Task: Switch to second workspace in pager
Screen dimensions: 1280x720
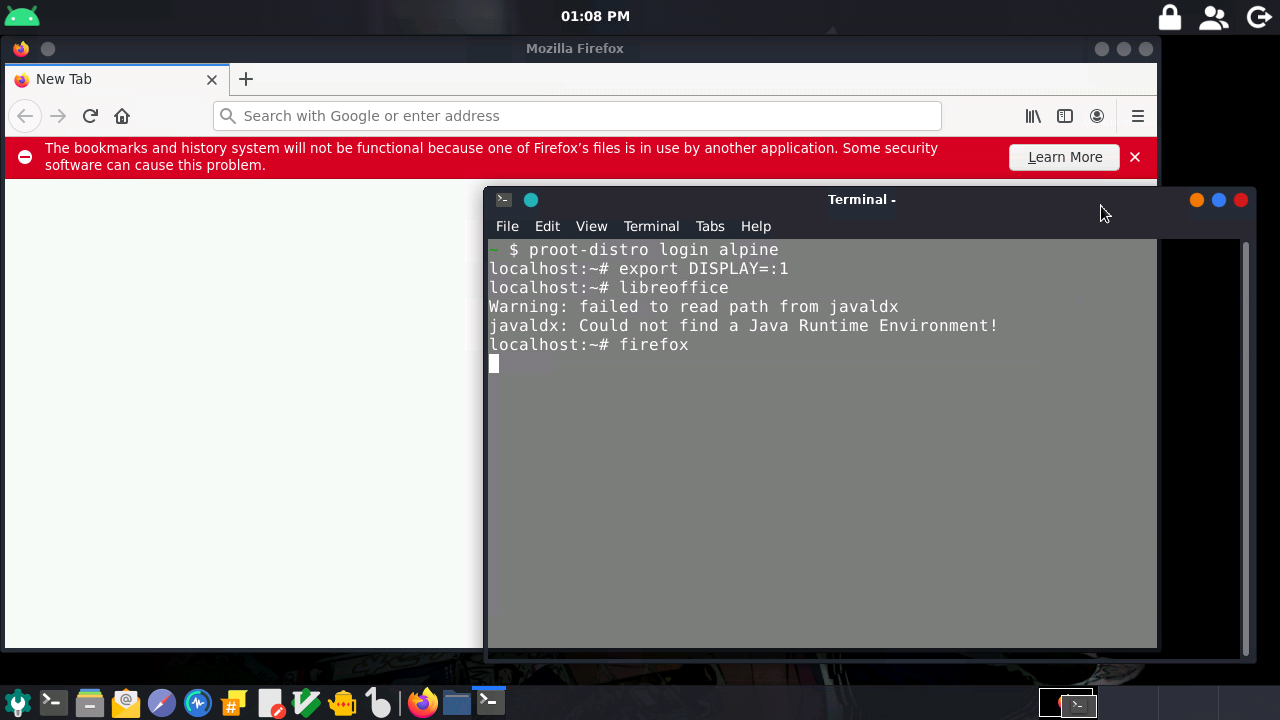Action: pyautogui.click(x=1127, y=703)
